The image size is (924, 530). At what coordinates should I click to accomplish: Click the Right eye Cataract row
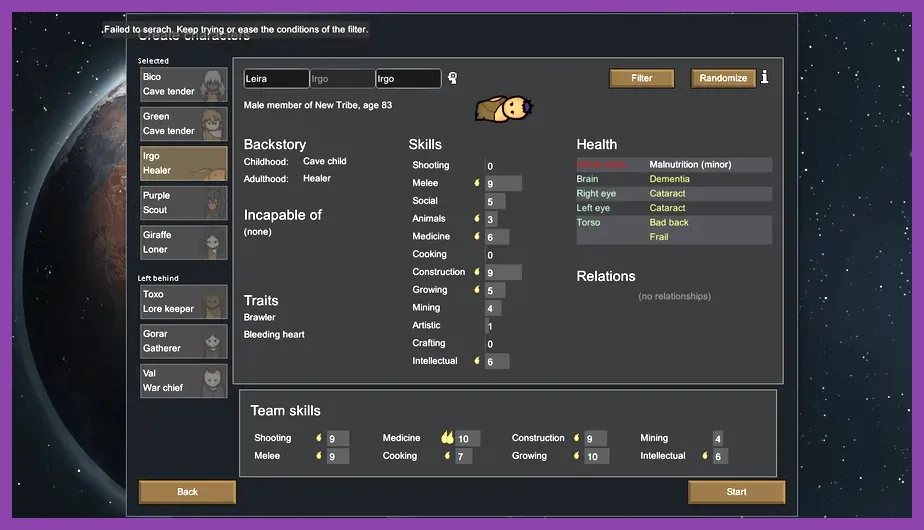(674, 193)
